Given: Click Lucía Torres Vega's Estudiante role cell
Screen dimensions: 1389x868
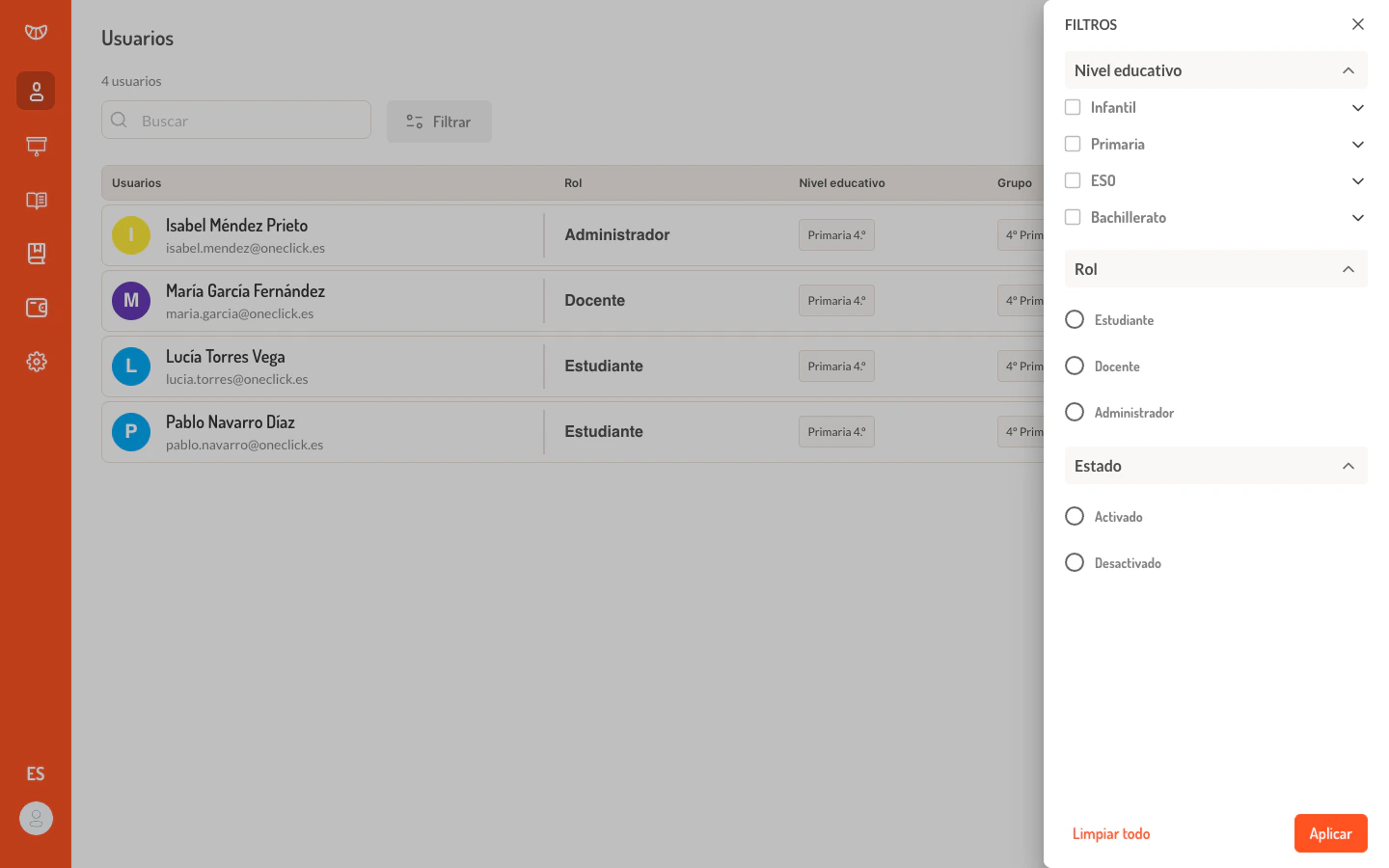Looking at the screenshot, I should coord(604,366).
